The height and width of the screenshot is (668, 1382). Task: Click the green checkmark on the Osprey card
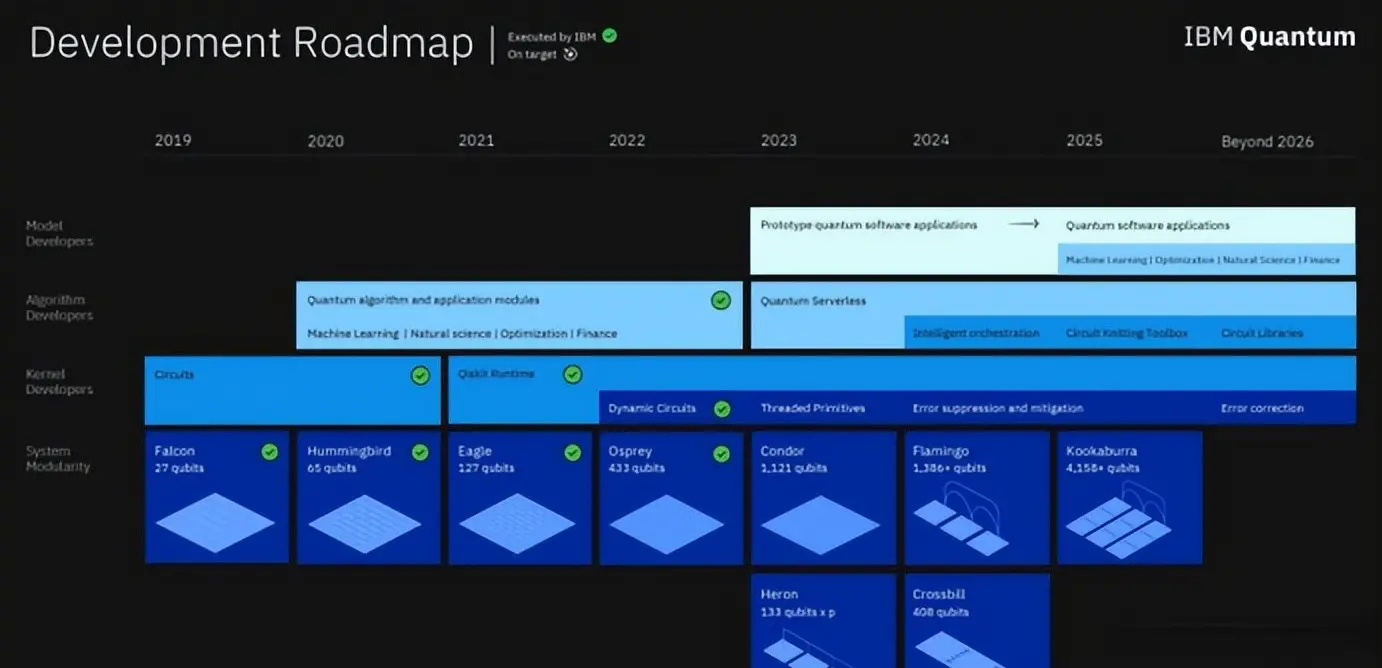(722, 454)
